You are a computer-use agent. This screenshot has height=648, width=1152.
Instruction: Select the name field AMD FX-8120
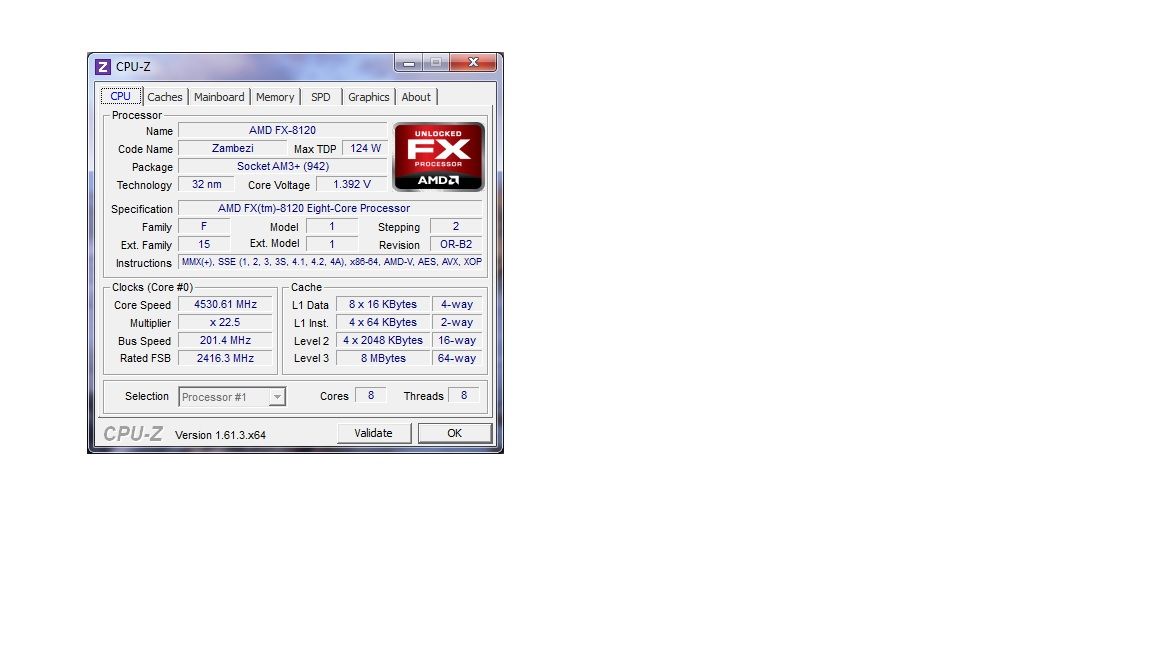282,130
